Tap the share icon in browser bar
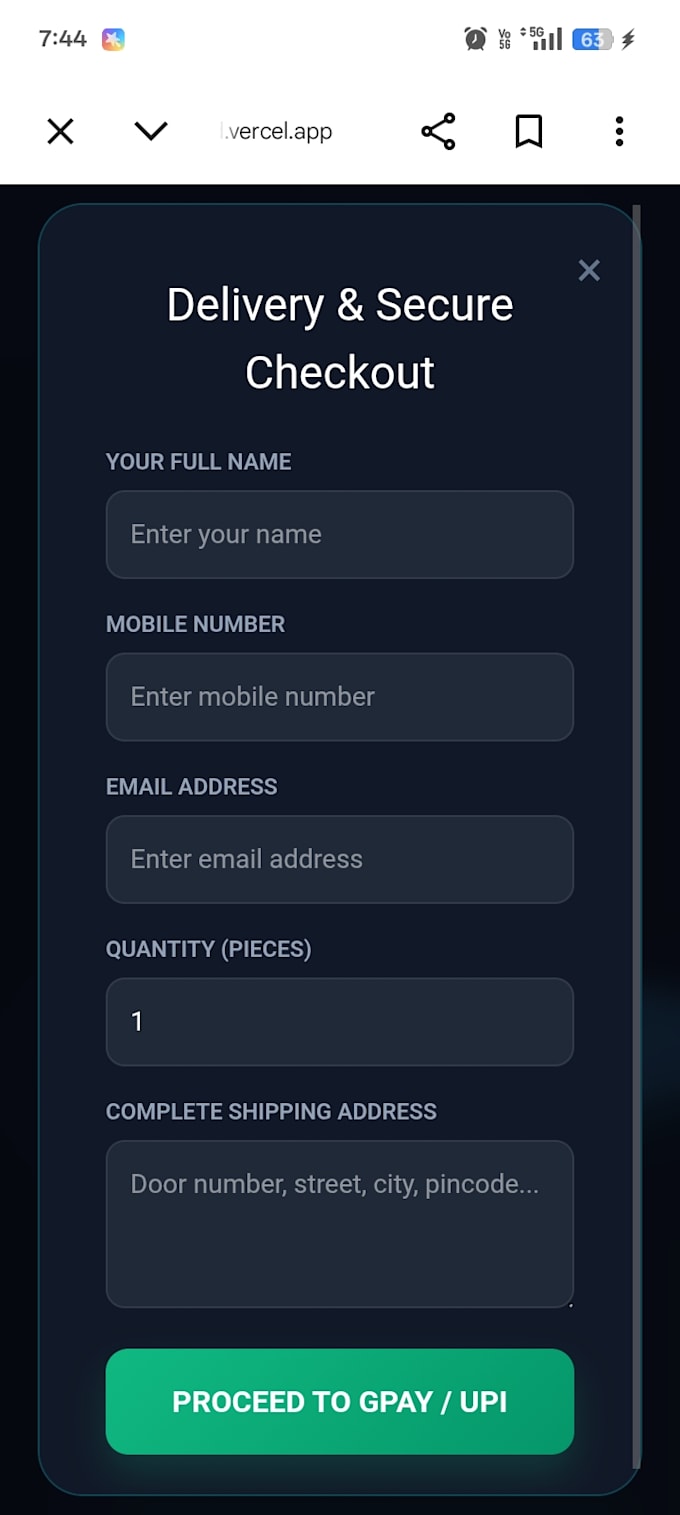This screenshot has height=1515, width=680. tap(438, 131)
